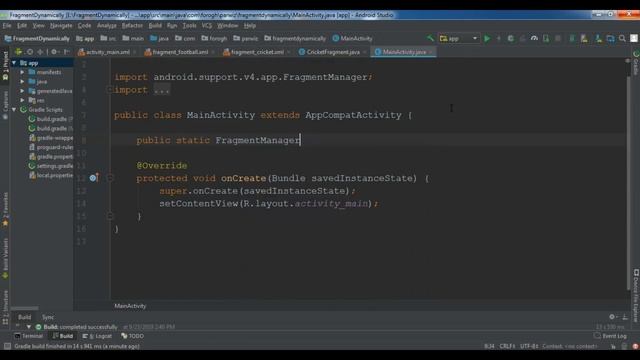Run the app with green play button
640x360 pixels.
[487, 38]
